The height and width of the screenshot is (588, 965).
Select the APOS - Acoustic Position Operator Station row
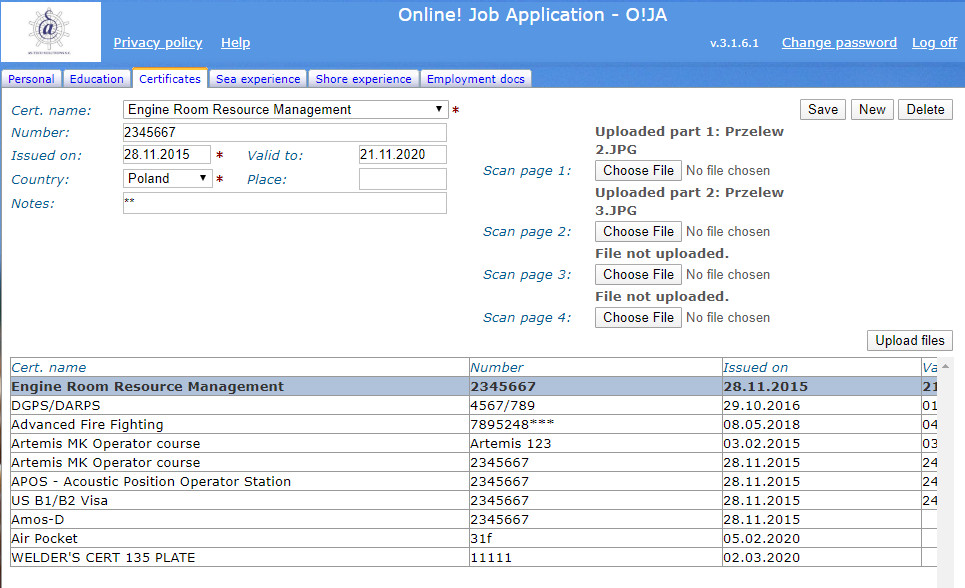click(x=474, y=481)
